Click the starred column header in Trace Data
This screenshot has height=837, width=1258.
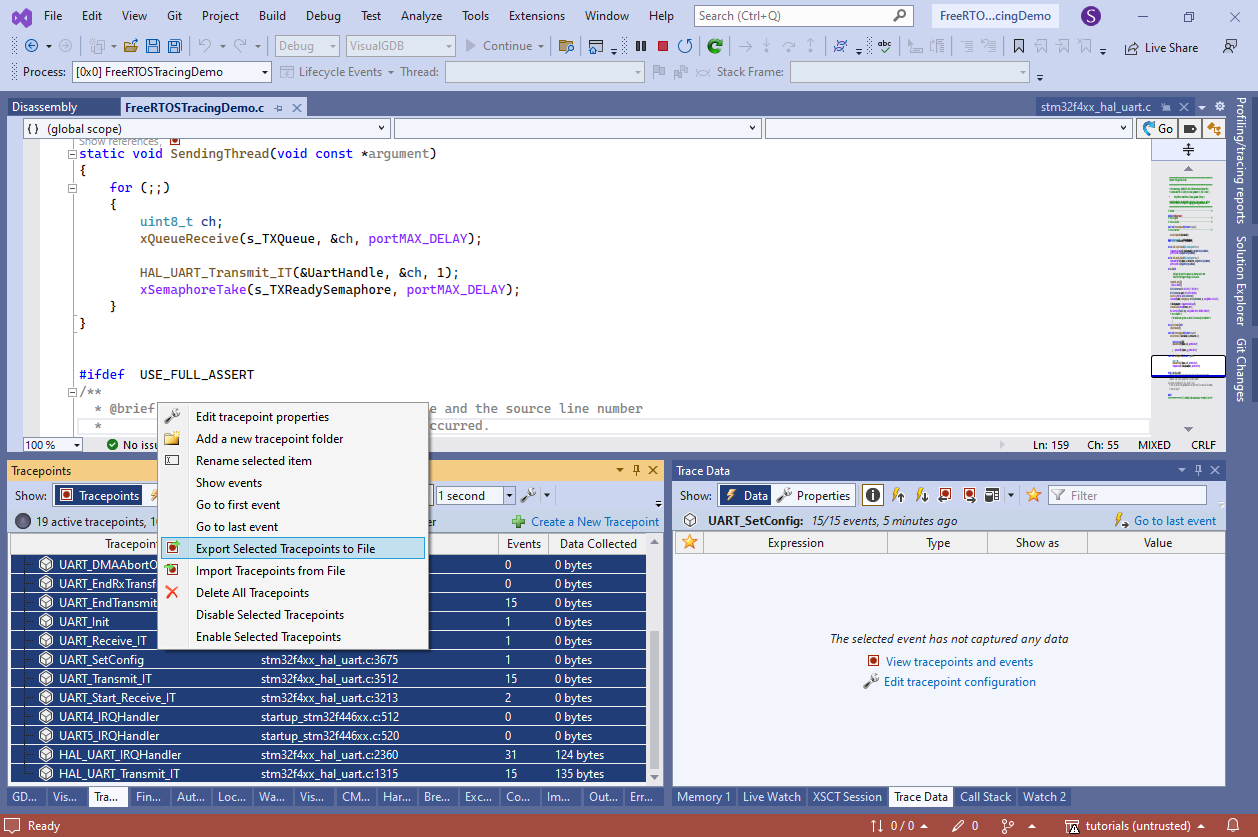(689, 543)
